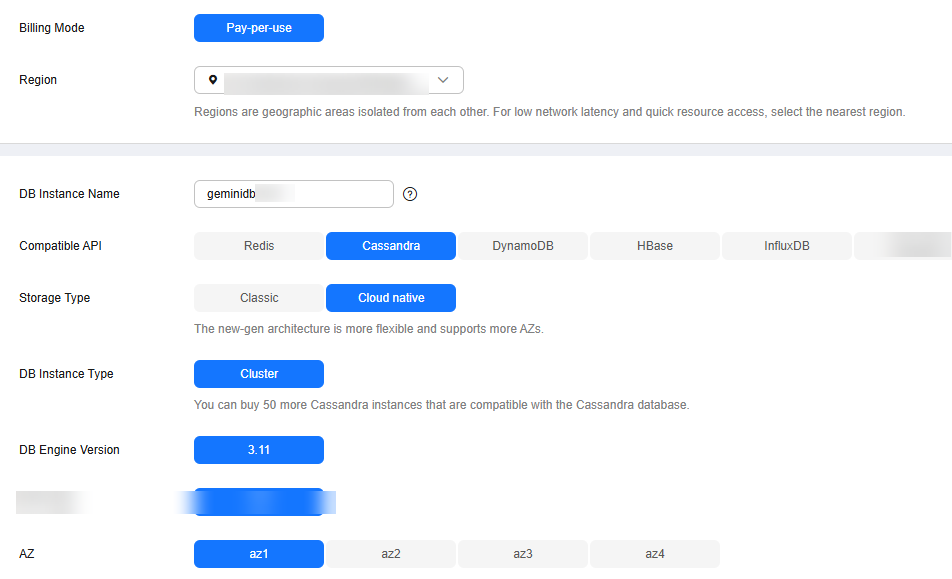
Task: Click the location pin icon in Region field
Action: [x=212, y=80]
